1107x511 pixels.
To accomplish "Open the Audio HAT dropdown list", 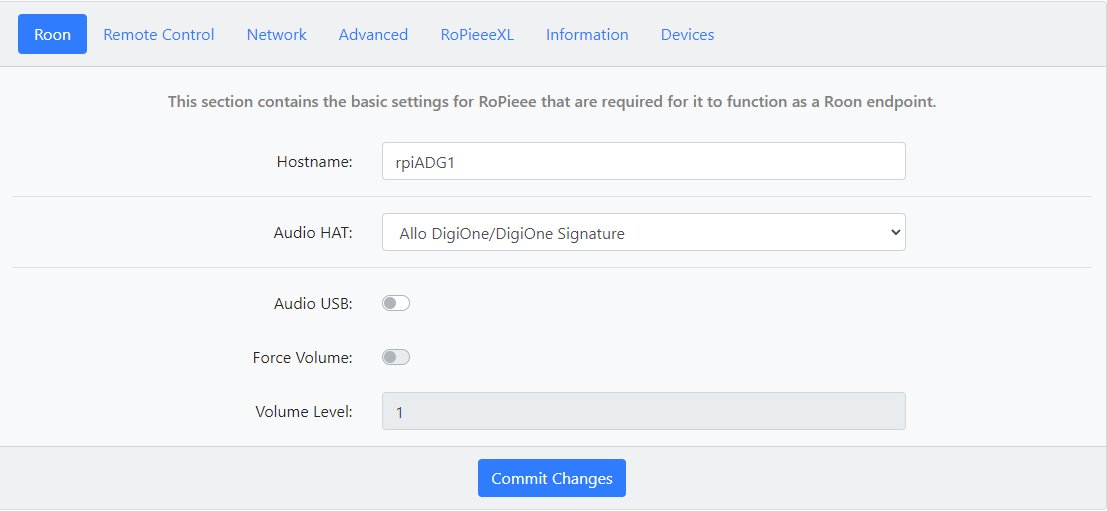I will pyautogui.click(x=644, y=232).
